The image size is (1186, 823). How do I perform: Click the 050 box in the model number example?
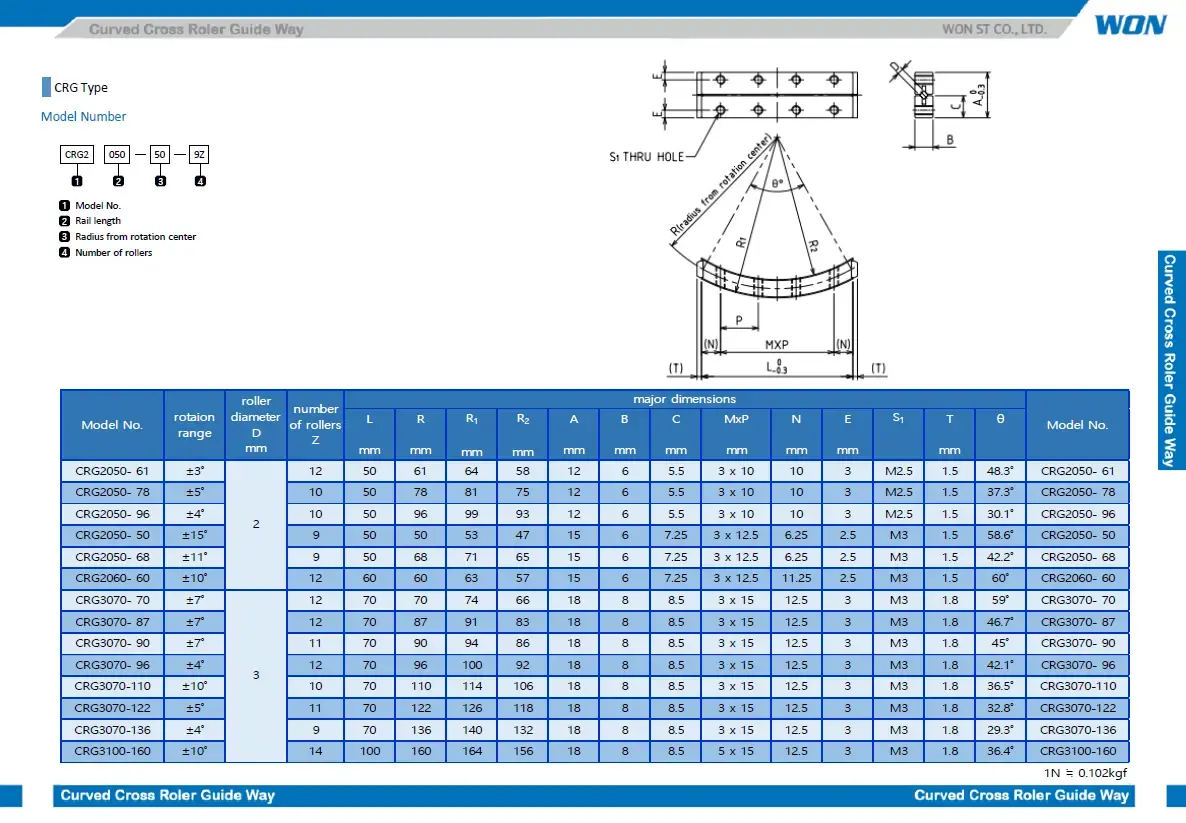coord(118,154)
